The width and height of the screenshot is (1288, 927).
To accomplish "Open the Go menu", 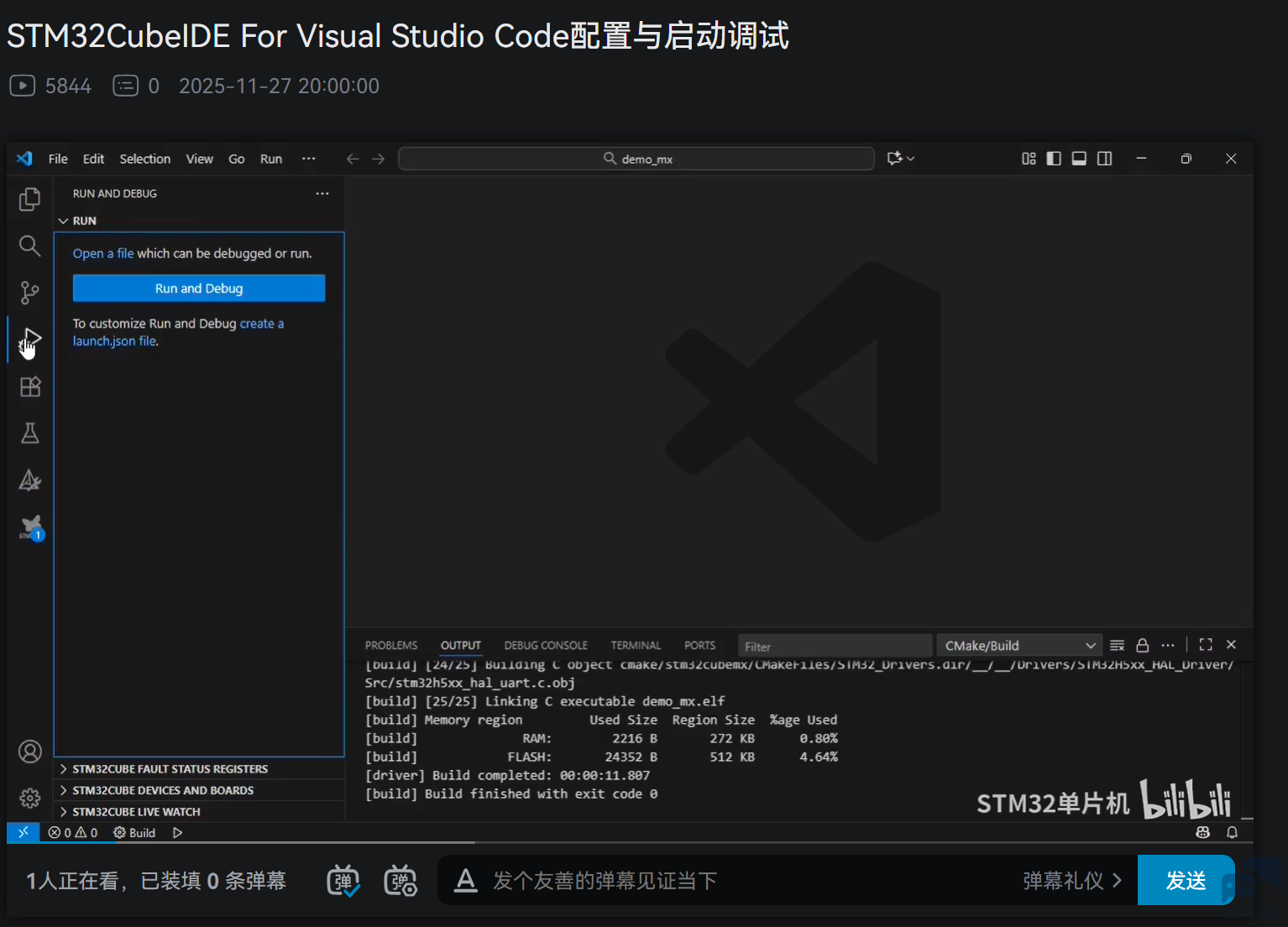I will pos(237,159).
